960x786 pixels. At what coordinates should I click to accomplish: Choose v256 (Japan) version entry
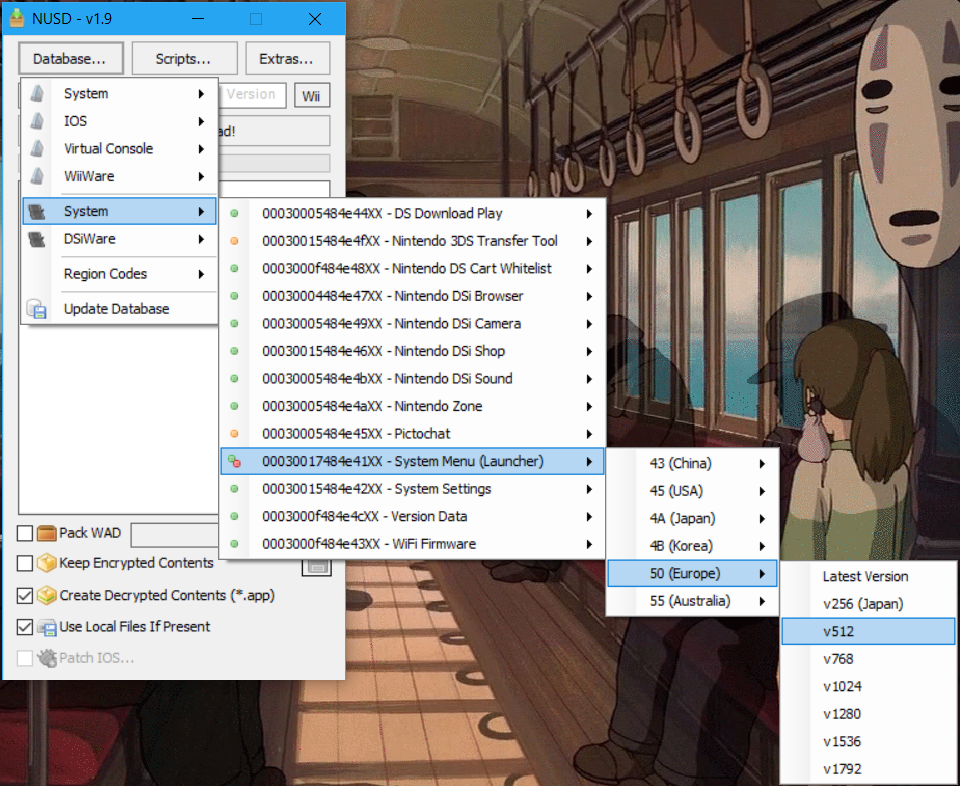868,604
